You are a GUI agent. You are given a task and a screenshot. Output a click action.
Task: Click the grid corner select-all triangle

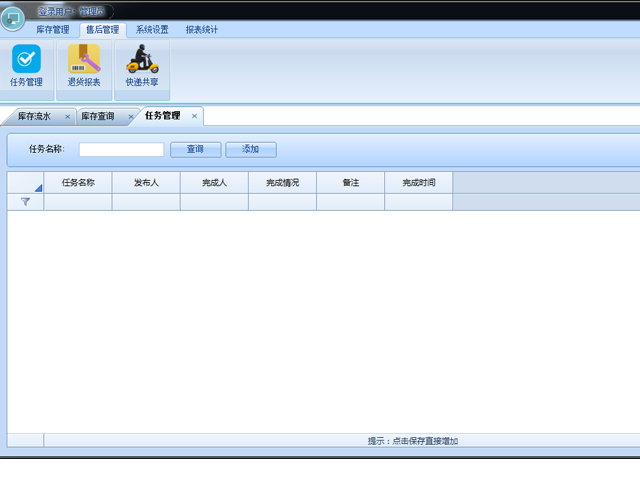37,186
